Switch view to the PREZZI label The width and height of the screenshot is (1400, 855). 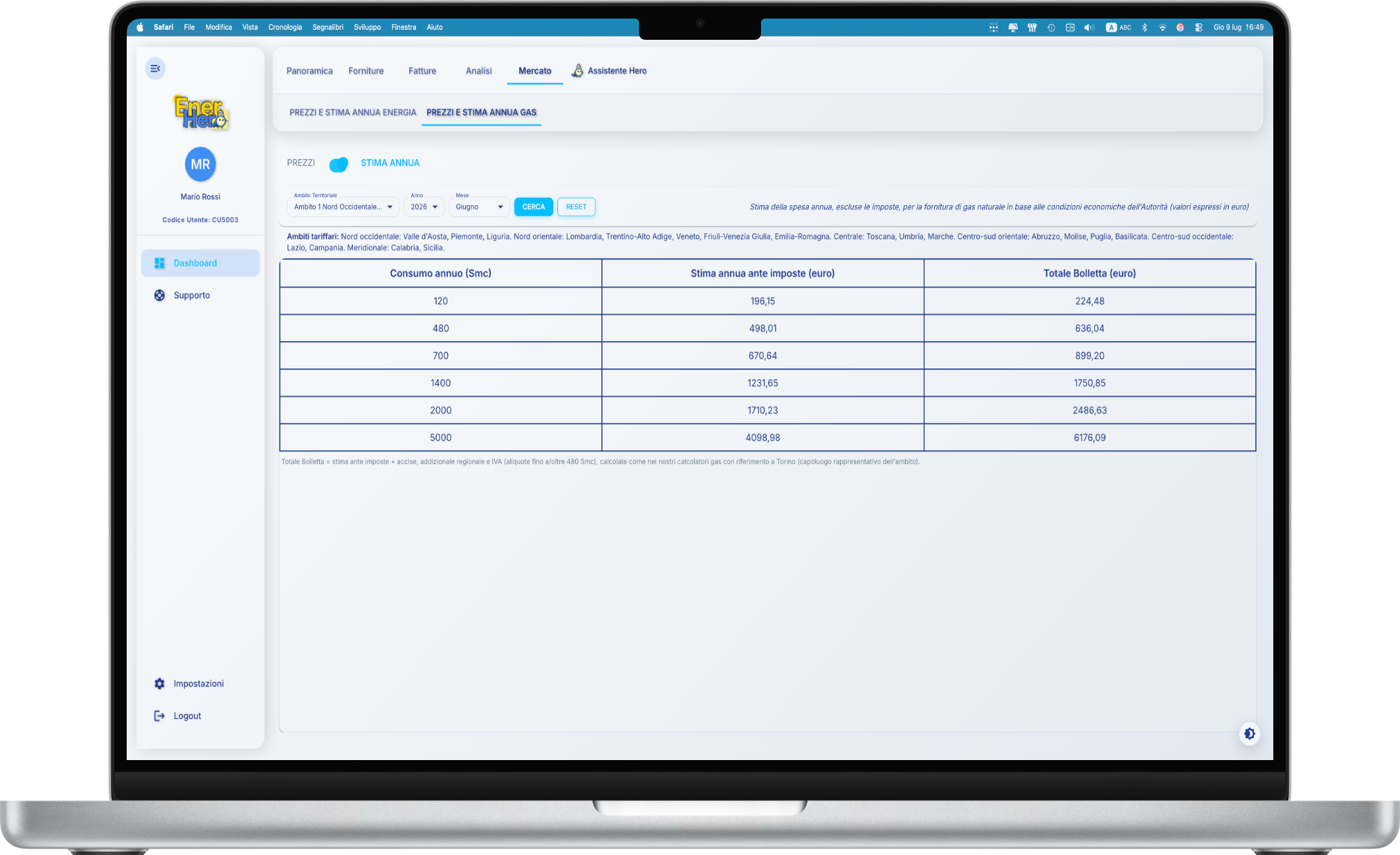(301, 163)
